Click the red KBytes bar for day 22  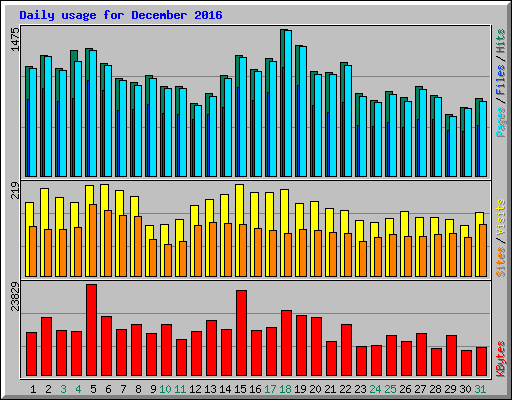[347, 350]
